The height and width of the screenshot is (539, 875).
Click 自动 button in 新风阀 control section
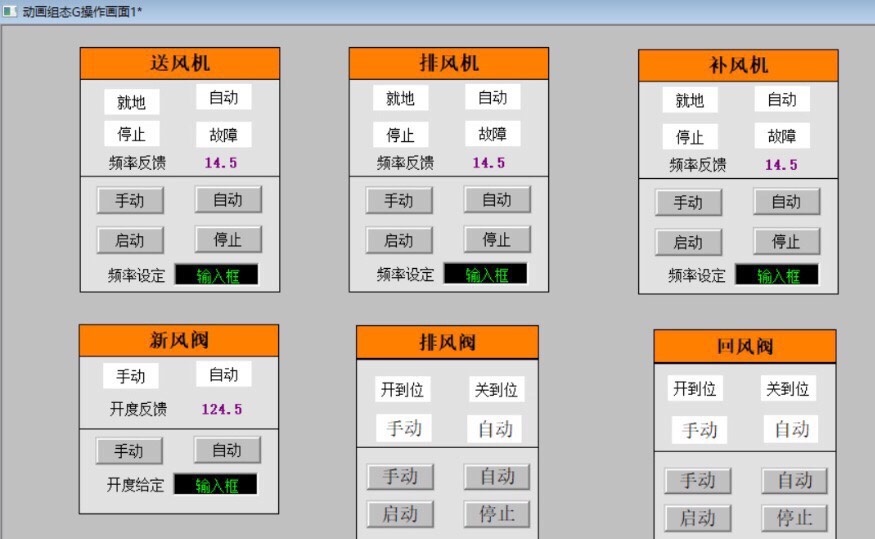point(227,450)
